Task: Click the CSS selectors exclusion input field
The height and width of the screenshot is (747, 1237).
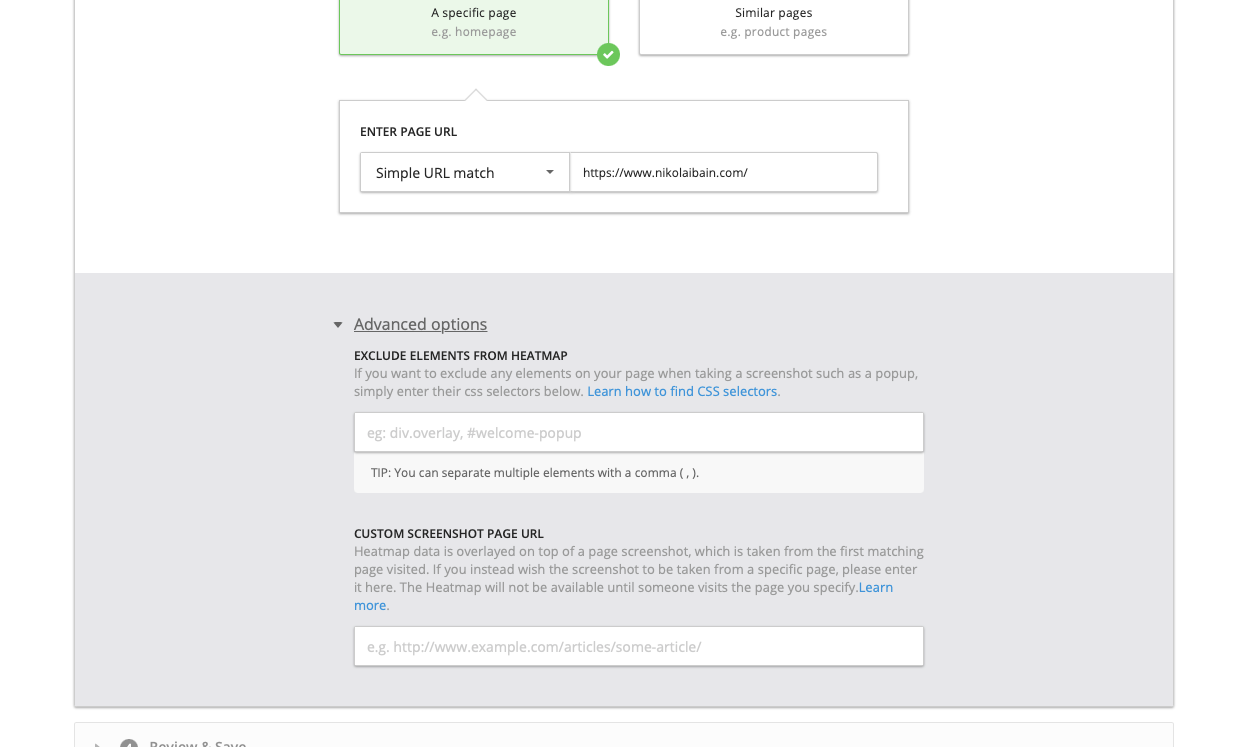Action: [638, 433]
